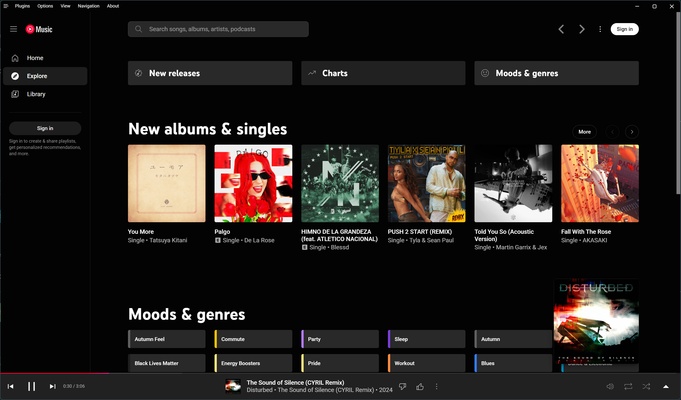The image size is (681, 400).
Task: Expand the player page with the up arrow
Action: pyautogui.click(x=666, y=386)
